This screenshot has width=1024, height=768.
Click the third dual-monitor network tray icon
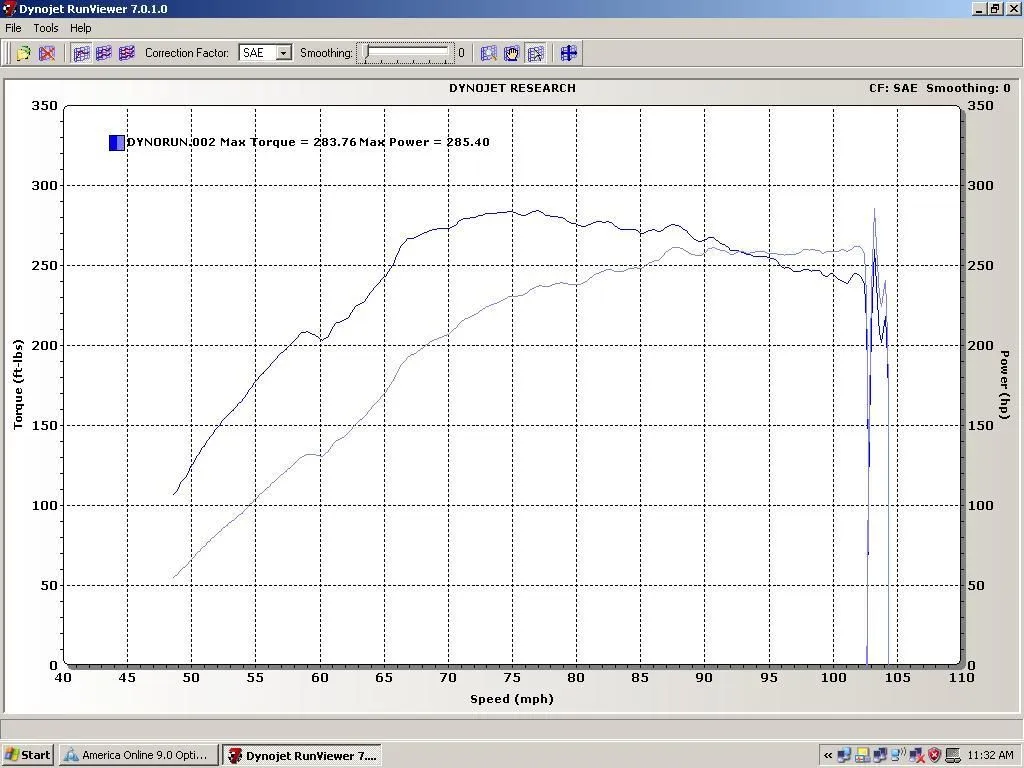pyautogui.click(x=880, y=756)
